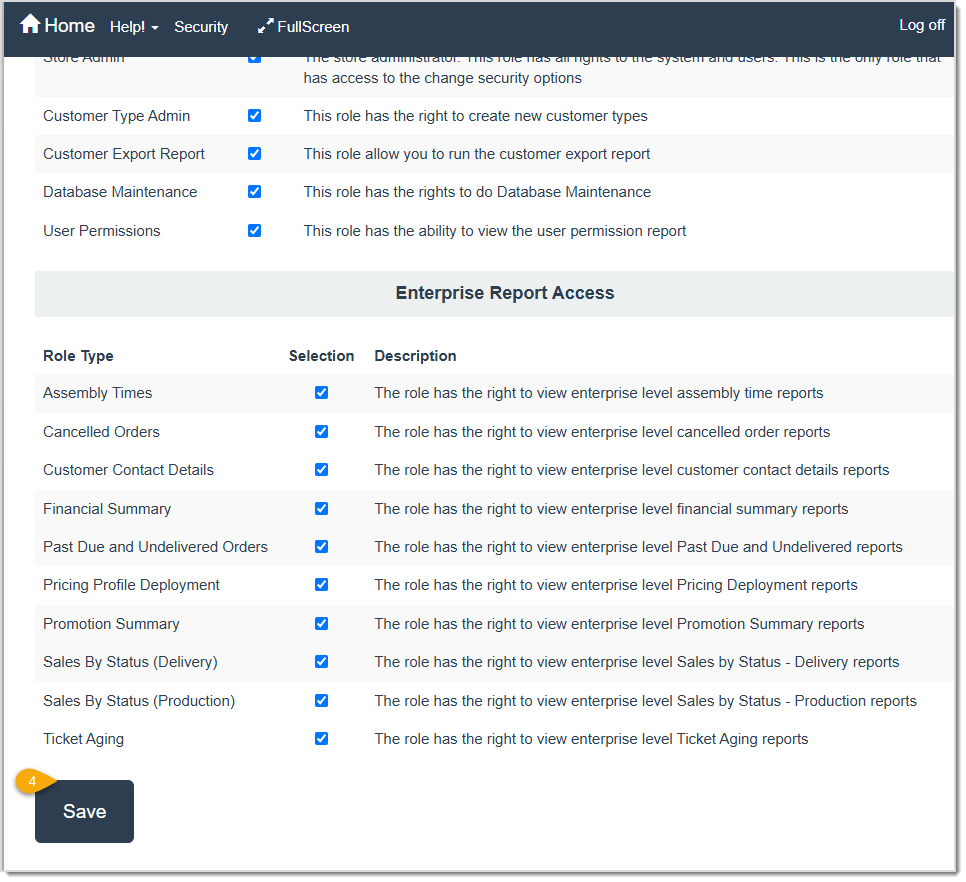This screenshot has width=966, height=882.
Task: Uncheck the Database Maintenance checkbox
Action: [254, 191]
